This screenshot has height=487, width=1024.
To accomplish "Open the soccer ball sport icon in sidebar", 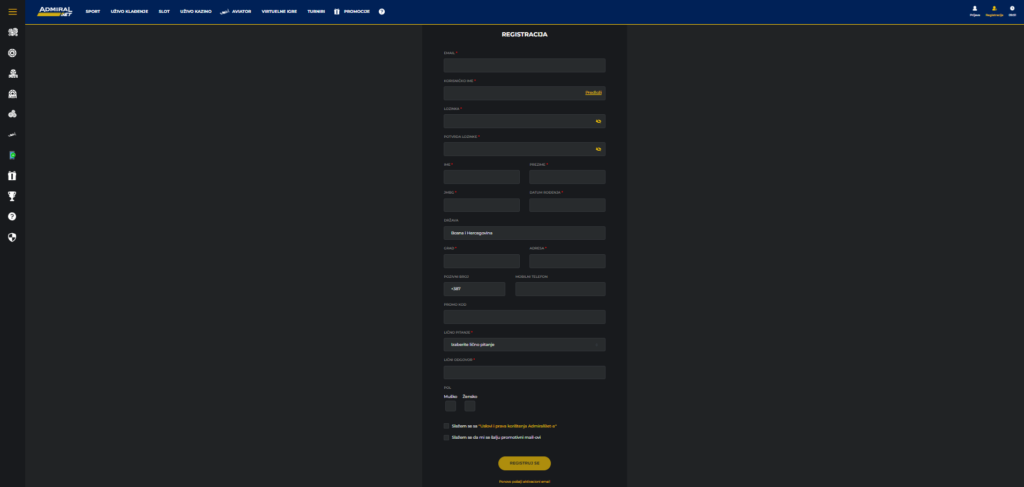I will (12, 32).
